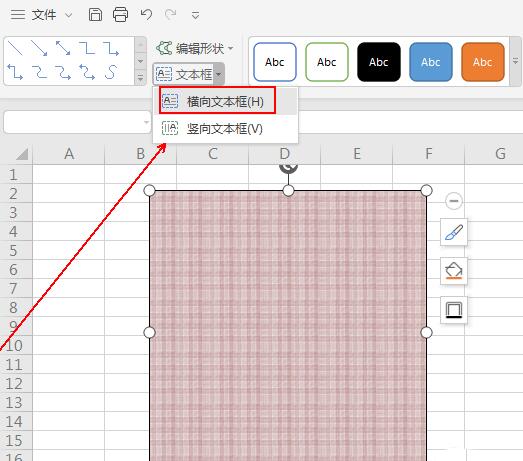Viewport: 523px width, 461px height.
Task: Select the curved connector shape
Action: [39, 72]
